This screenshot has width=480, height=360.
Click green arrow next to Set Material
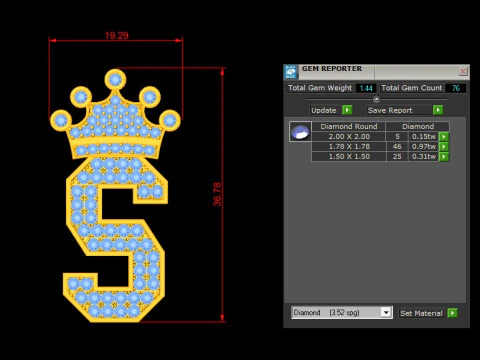[x=452, y=313]
